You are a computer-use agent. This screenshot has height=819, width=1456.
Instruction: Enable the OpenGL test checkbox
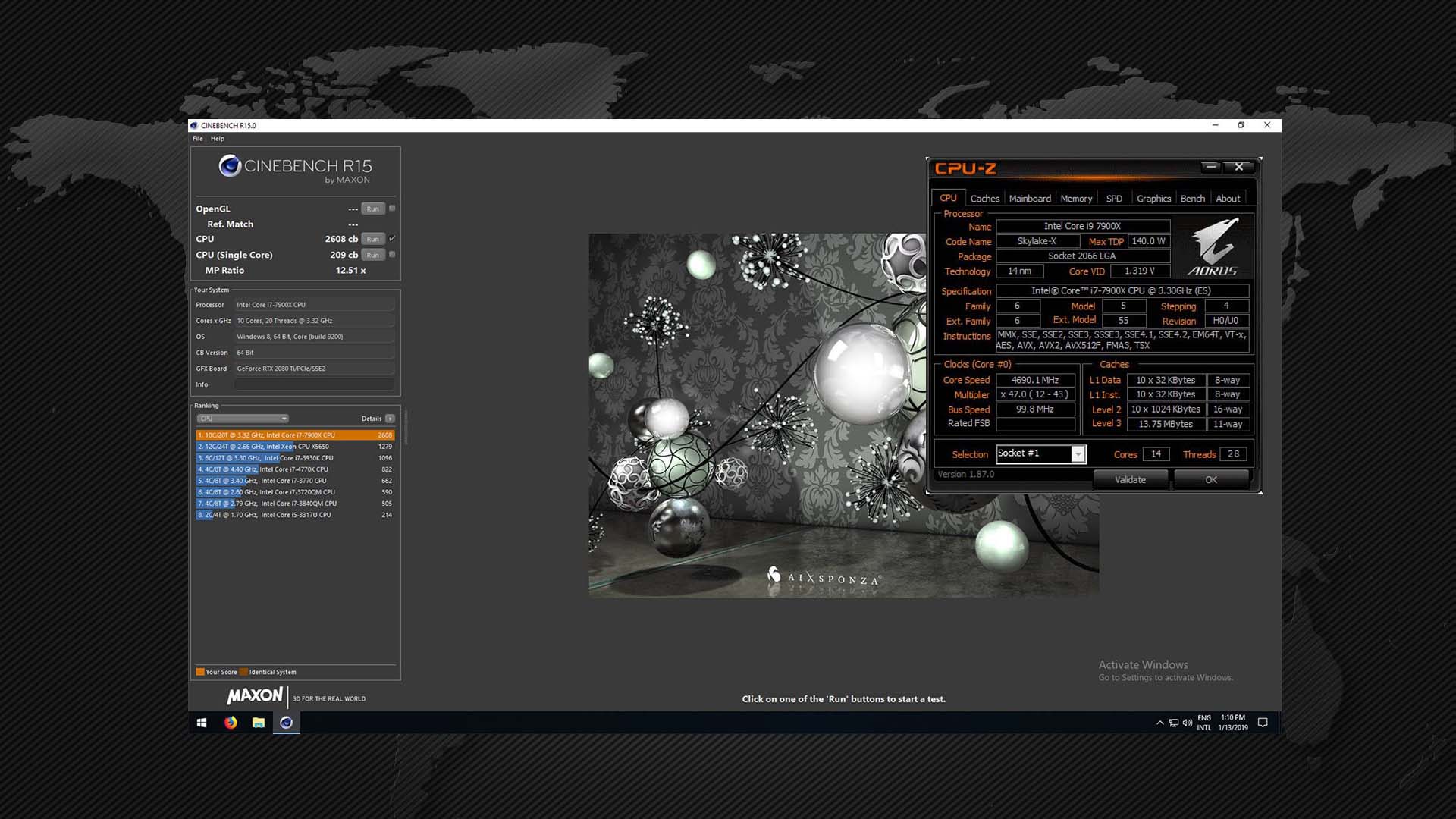tap(392, 209)
